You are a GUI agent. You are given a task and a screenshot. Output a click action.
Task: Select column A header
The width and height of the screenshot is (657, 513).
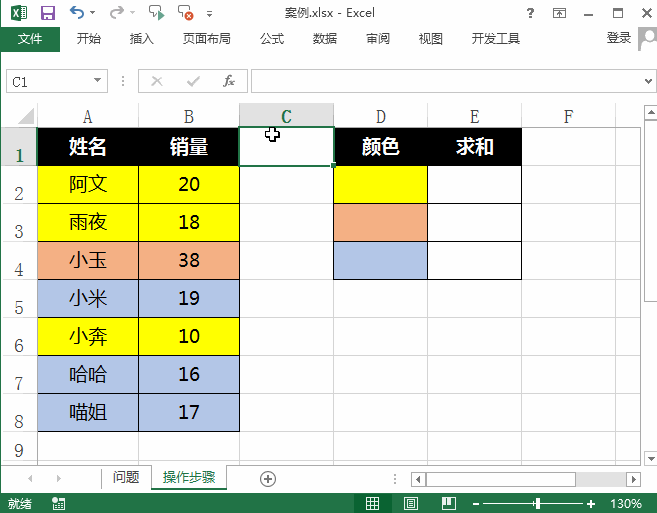(88, 116)
